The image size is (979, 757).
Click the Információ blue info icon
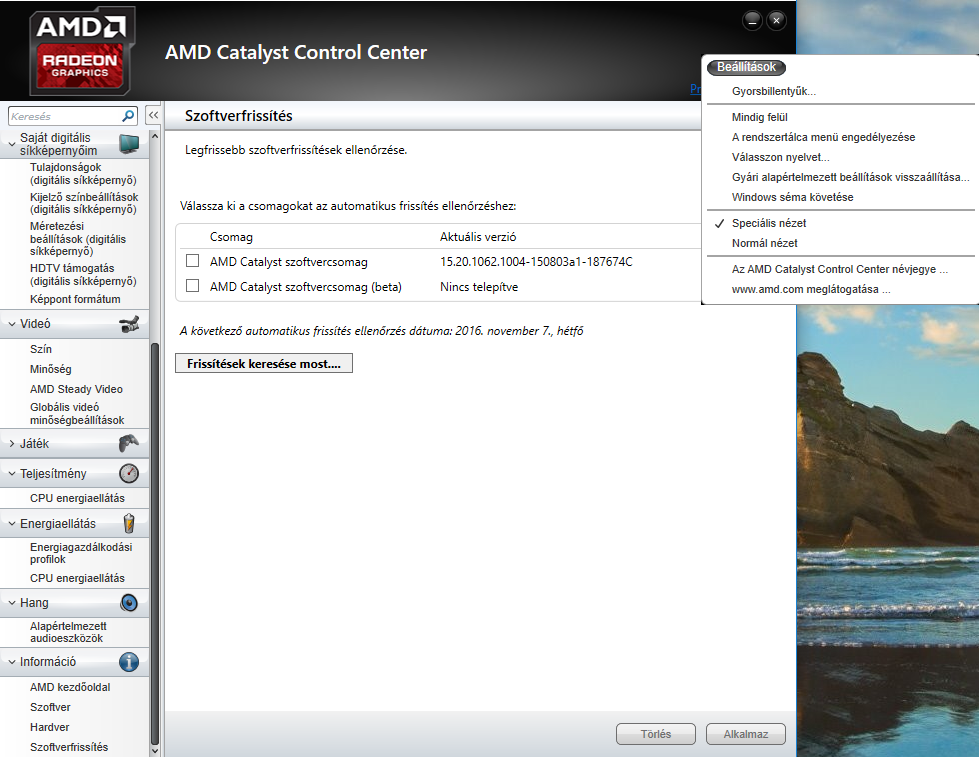(x=129, y=661)
